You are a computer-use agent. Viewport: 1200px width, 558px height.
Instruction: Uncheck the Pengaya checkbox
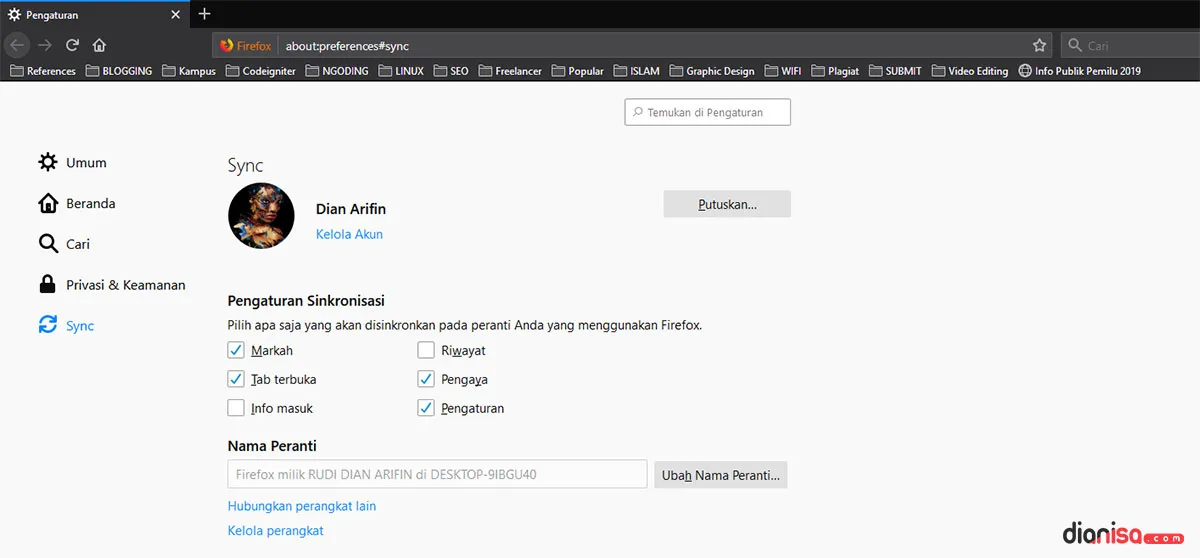point(426,379)
